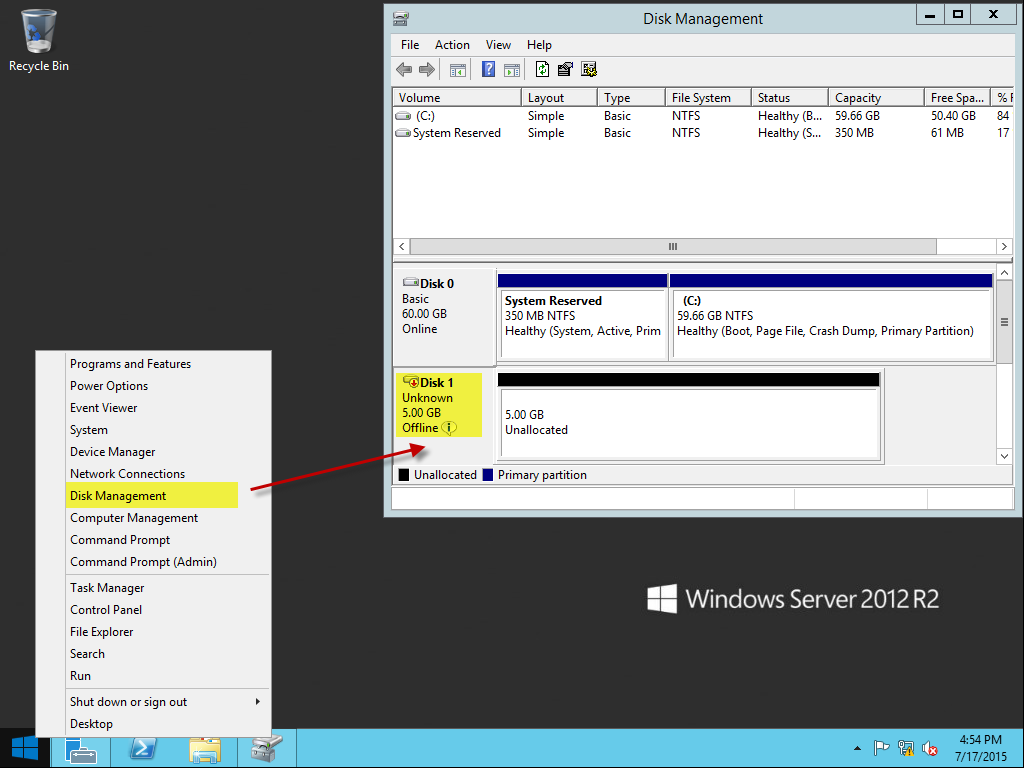This screenshot has width=1024, height=768.
Task: Click the volume list horizontal scrollbar thumb
Action: point(673,247)
